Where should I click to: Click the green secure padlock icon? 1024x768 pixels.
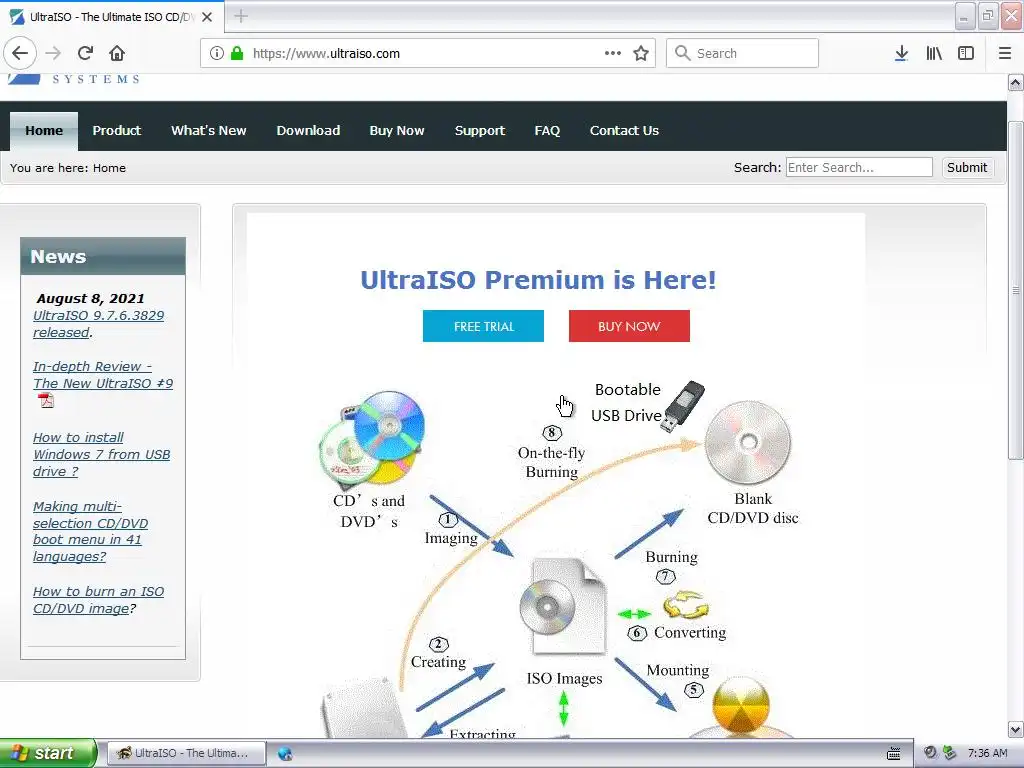[x=237, y=53]
